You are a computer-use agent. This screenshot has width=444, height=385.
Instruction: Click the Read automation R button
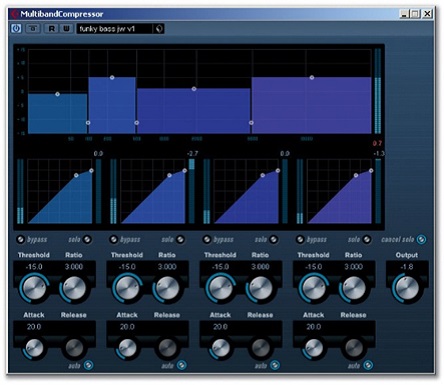tap(52, 29)
